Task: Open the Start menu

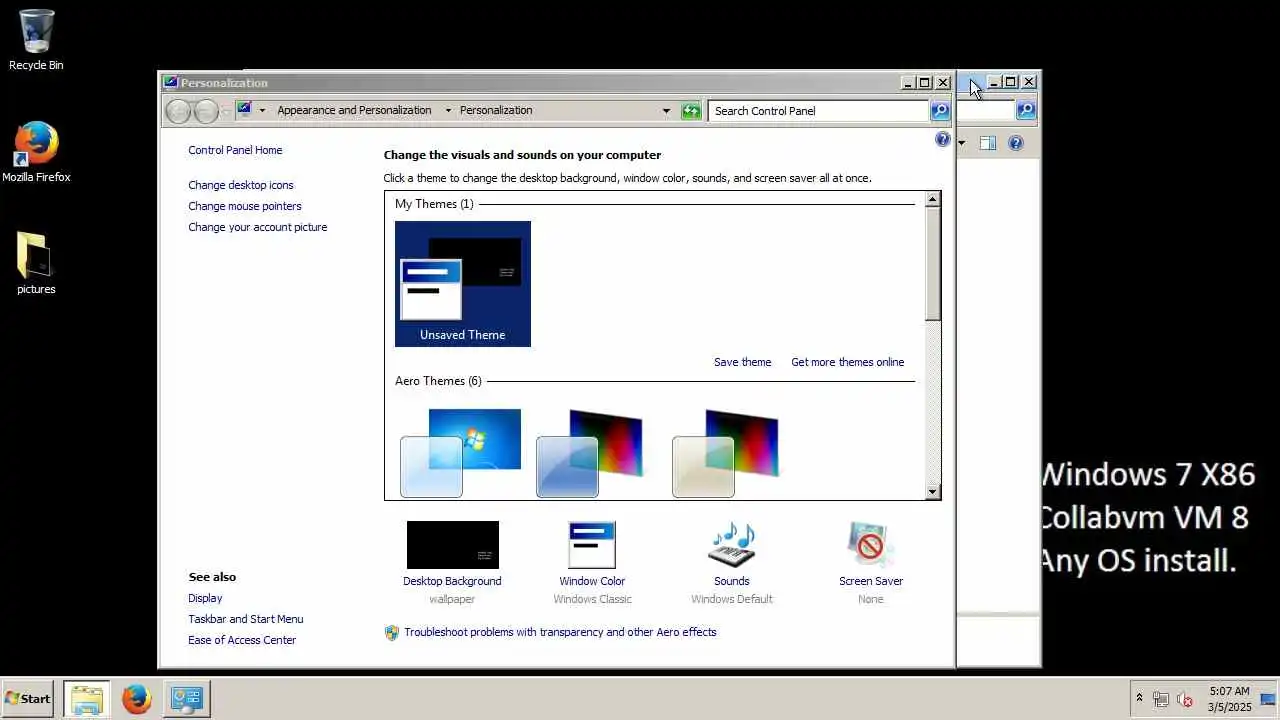Action: (x=28, y=699)
